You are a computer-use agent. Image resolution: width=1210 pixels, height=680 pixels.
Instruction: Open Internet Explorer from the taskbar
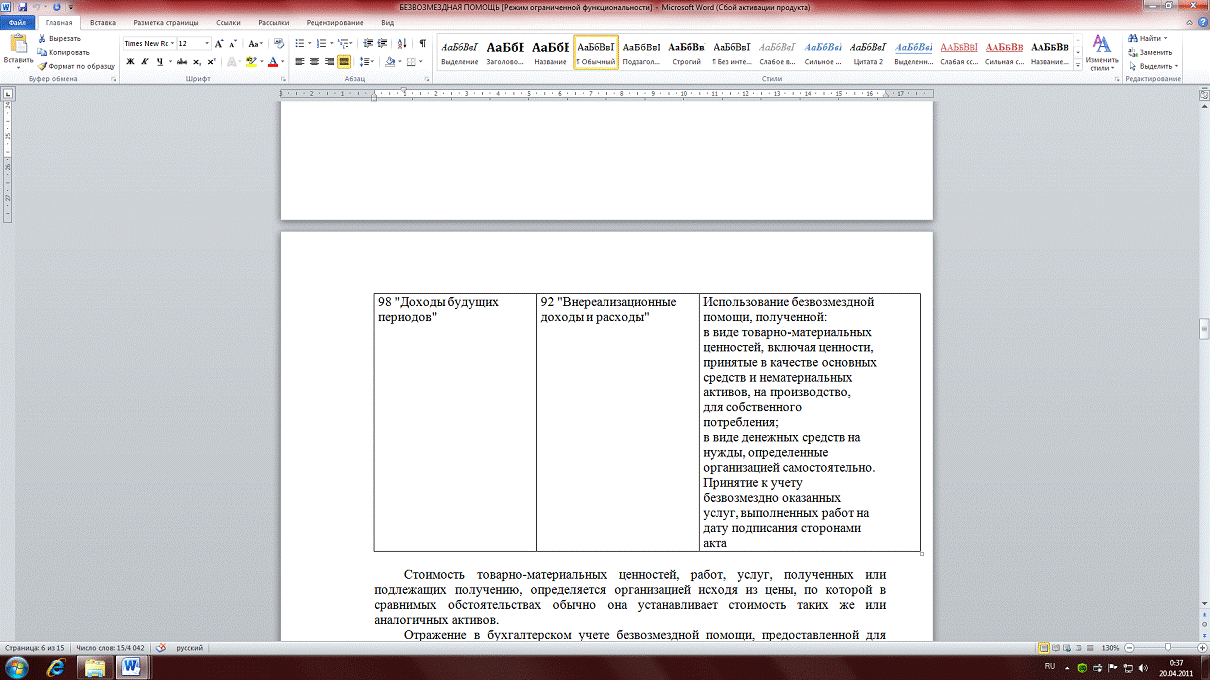click(56, 666)
